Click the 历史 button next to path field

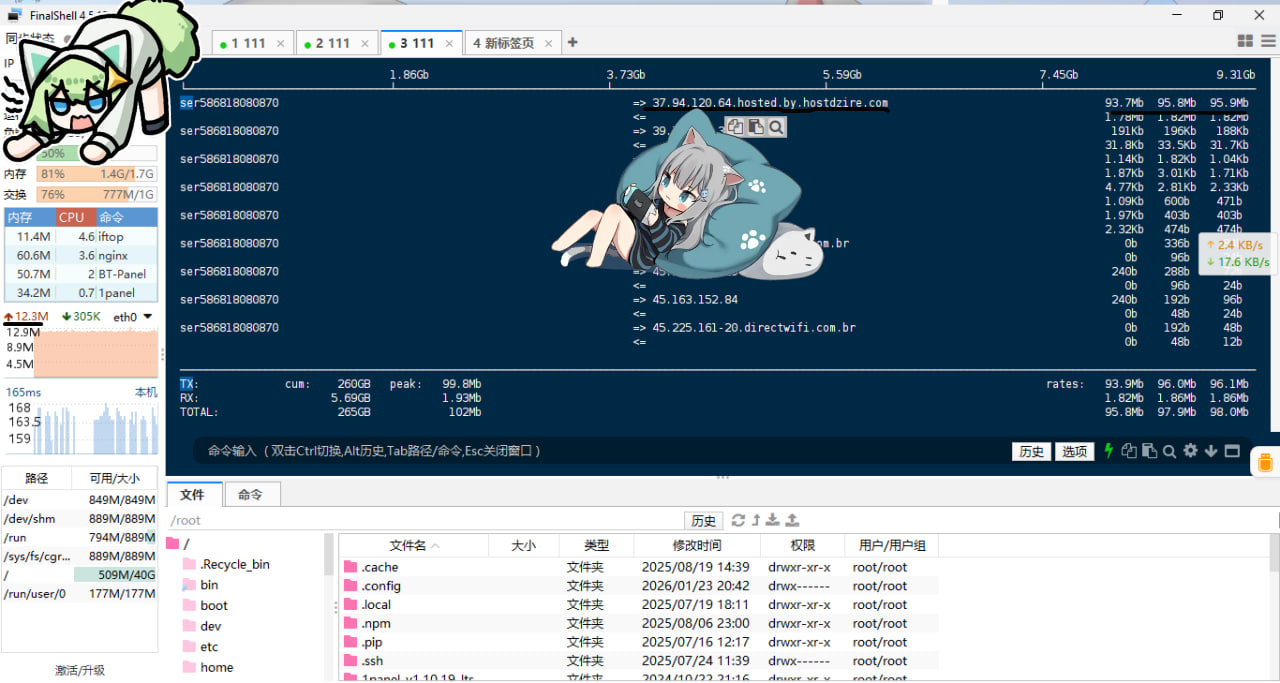704,520
